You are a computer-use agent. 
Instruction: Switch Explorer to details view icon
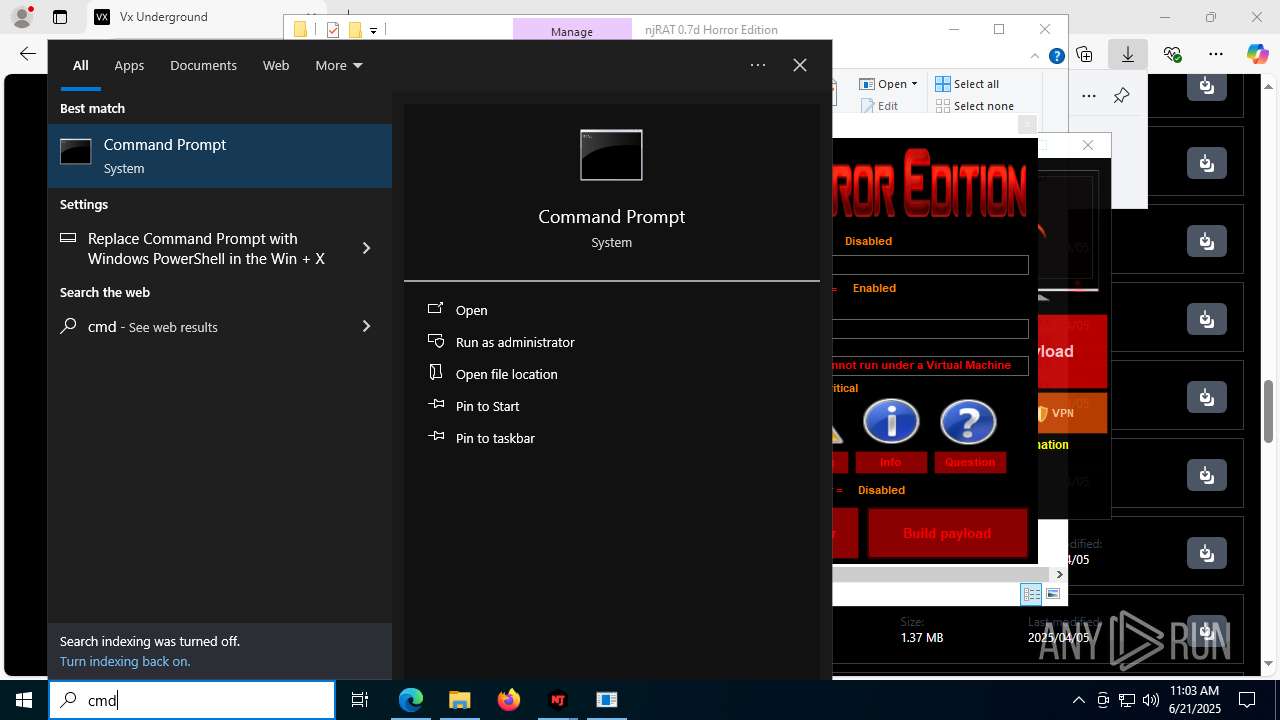(1031, 594)
